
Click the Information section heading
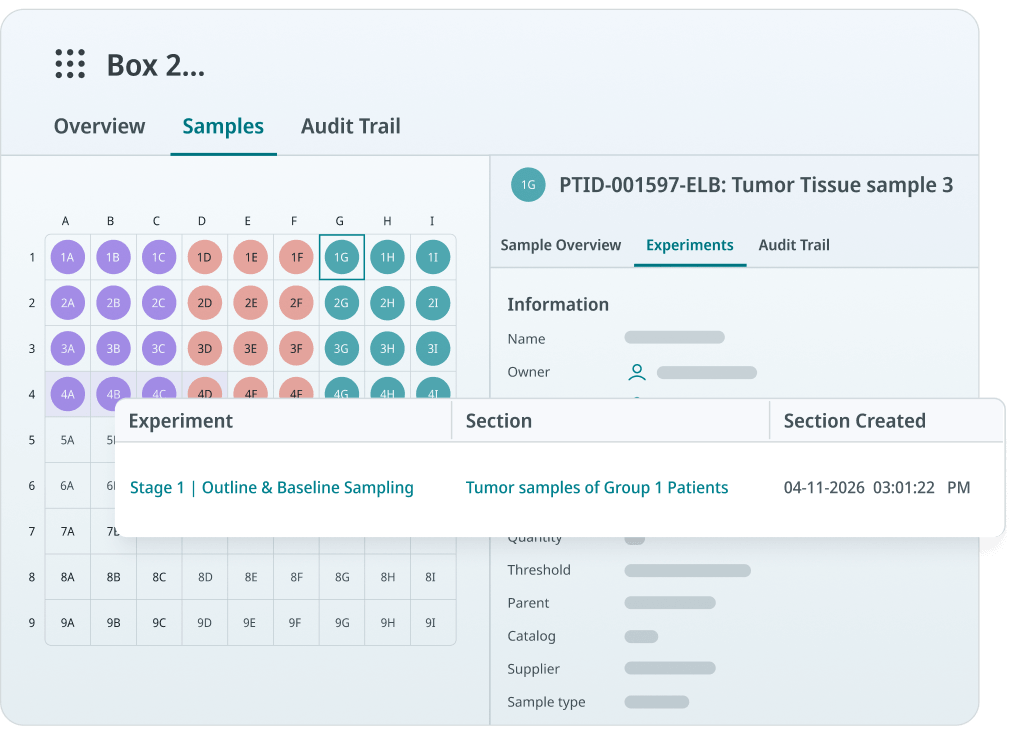[x=558, y=305]
